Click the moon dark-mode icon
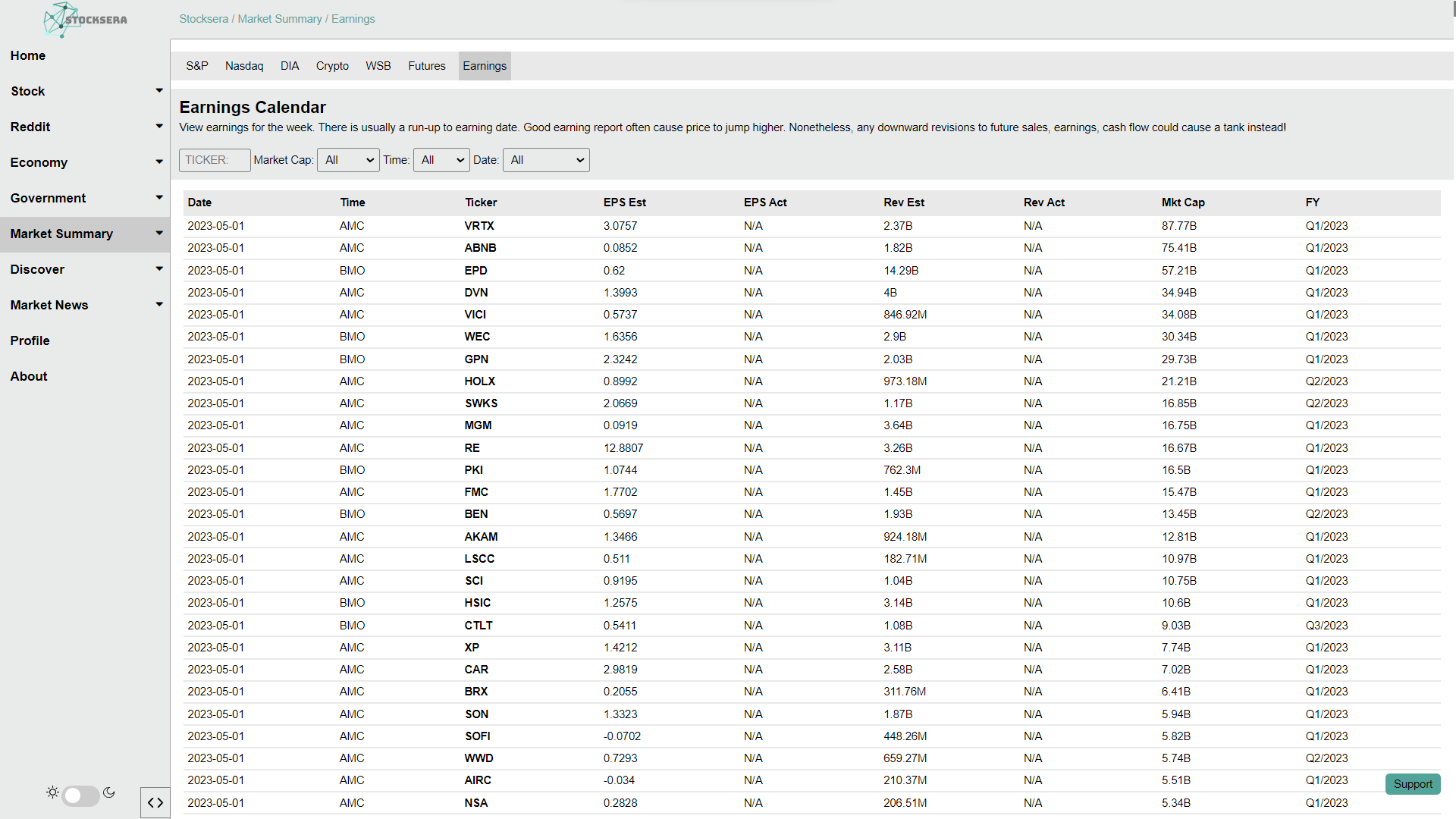 pos(109,792)
